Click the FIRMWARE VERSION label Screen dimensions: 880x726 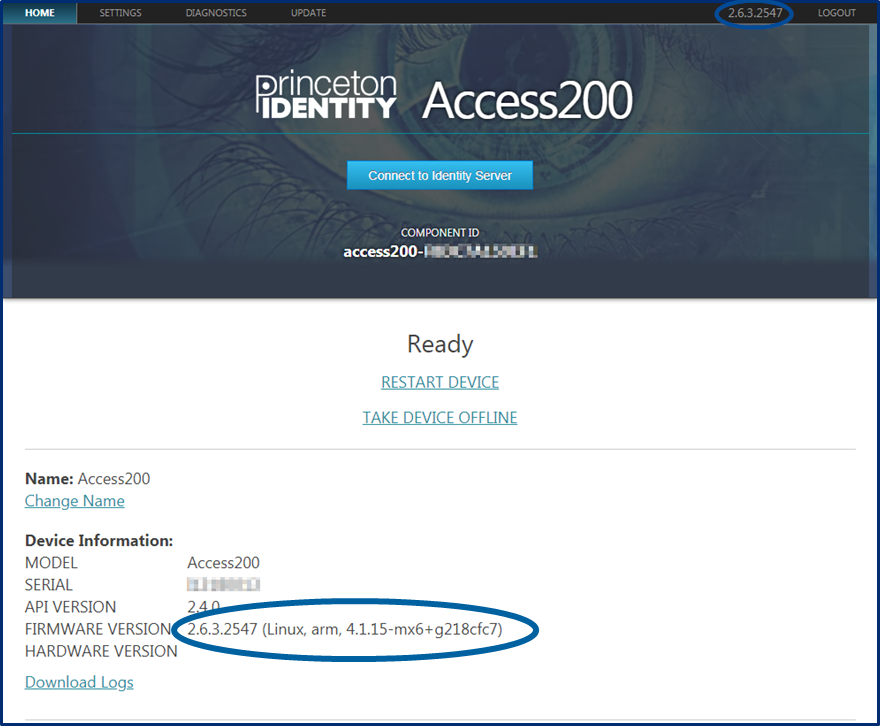(98, 629)
